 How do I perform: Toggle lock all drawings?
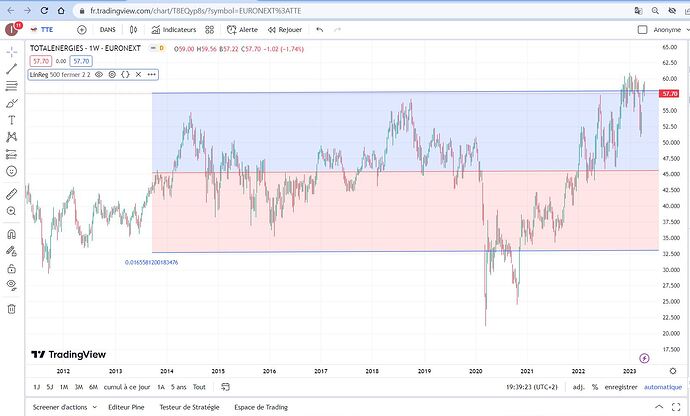[x=12, y=269]
